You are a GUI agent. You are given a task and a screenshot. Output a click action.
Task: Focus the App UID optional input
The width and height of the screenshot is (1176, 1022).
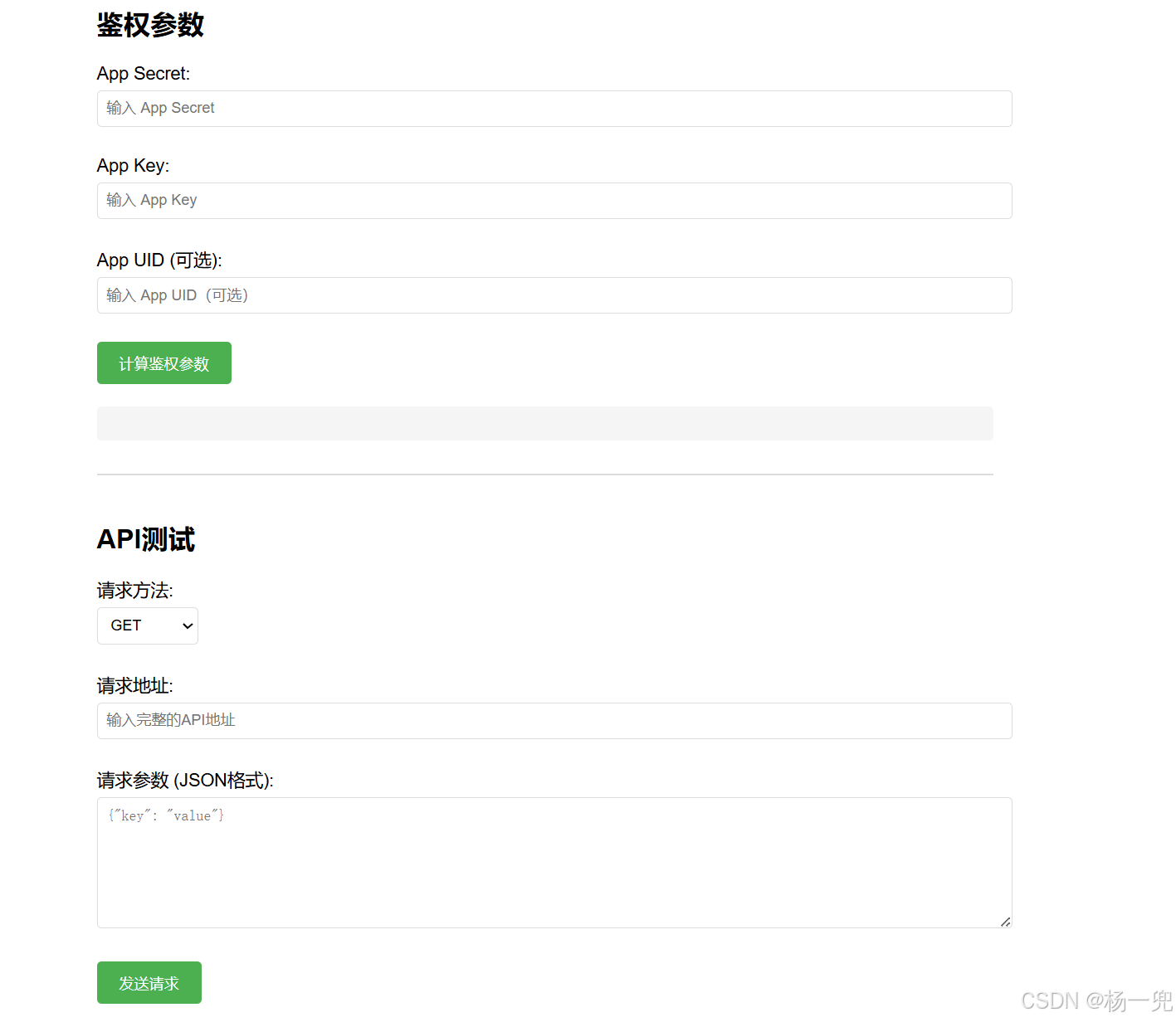coord(554,295)
